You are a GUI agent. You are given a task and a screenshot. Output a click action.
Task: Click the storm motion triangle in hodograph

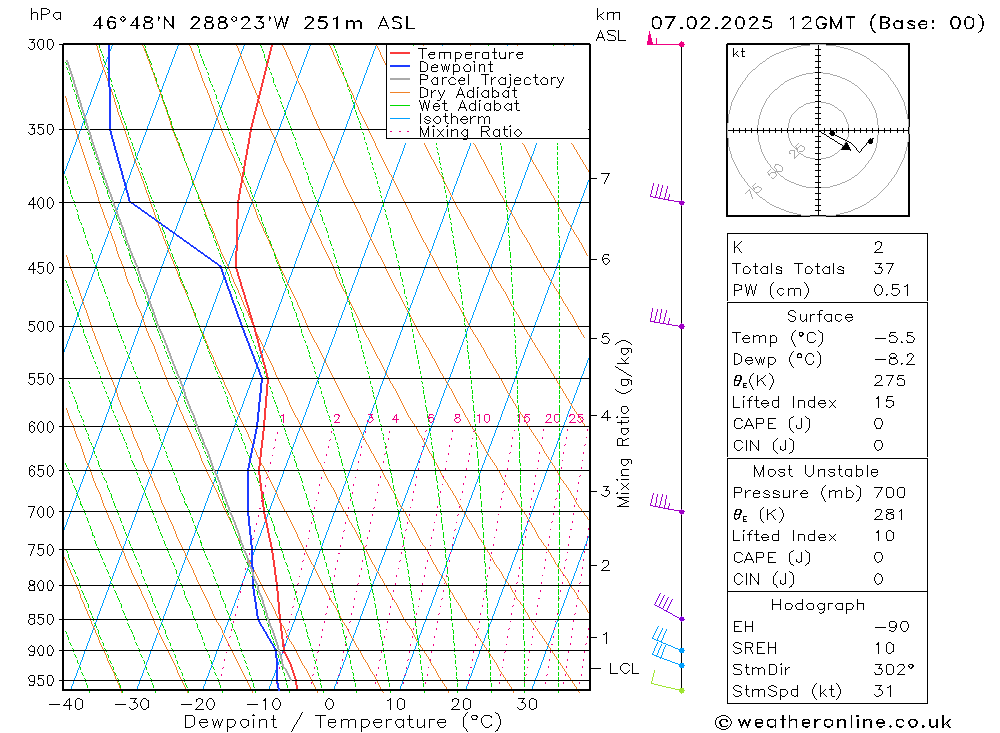(x=846, y=147)
